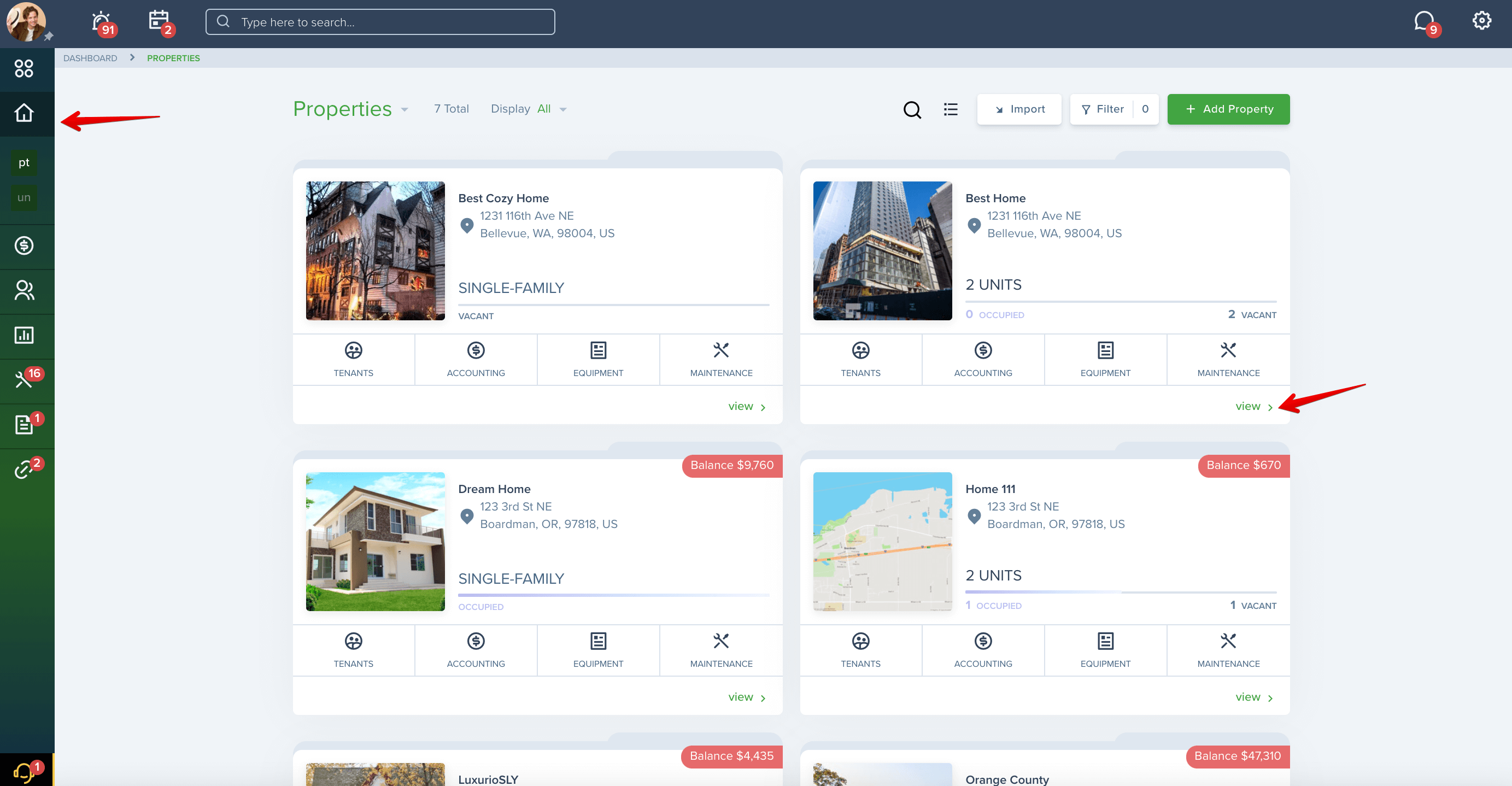Screen dimensions: 1512x786
Task: Click the Balance $47,310 badge
Action: pos(1237,756)
